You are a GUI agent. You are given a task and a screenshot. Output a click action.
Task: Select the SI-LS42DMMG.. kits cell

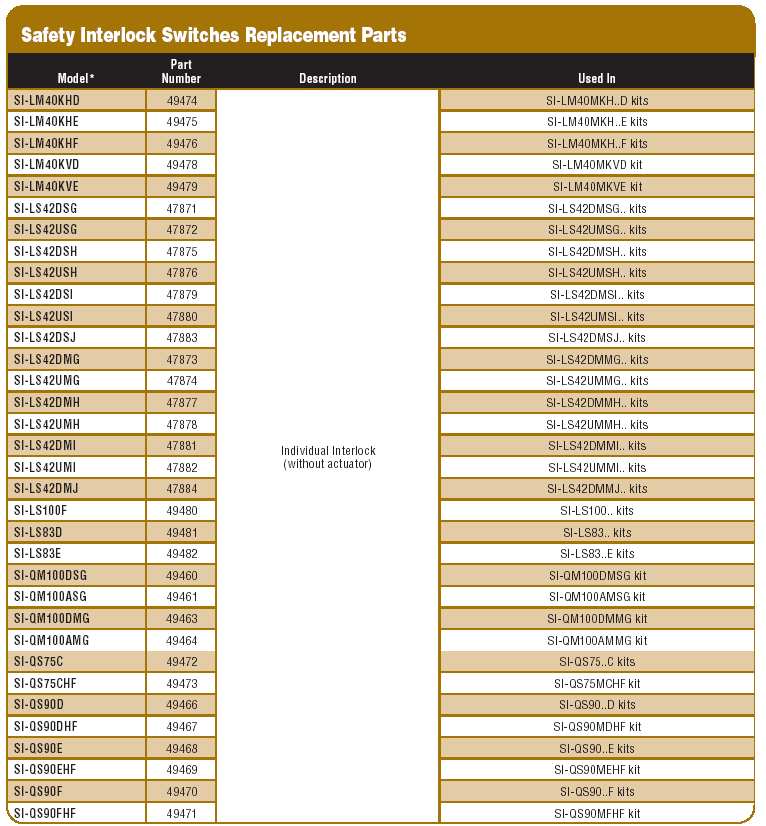tap(597, 359)
